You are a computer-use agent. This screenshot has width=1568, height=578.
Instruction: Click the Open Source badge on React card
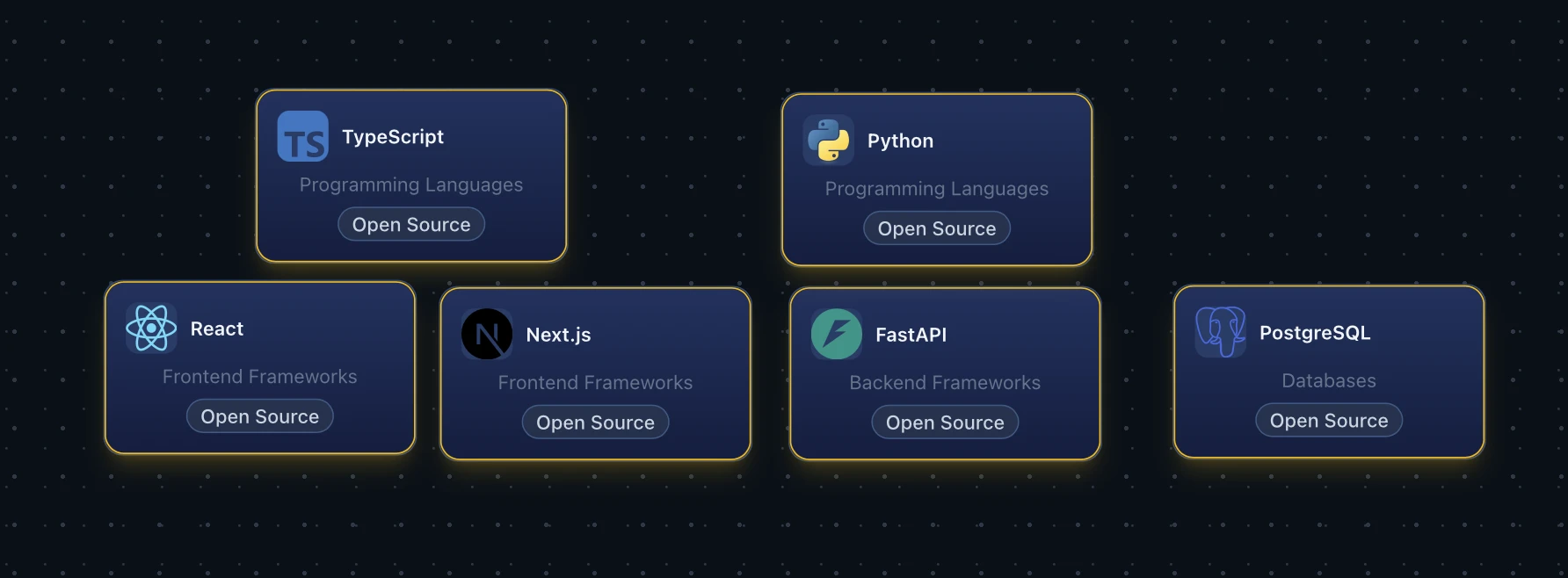(x=260, y=416)
